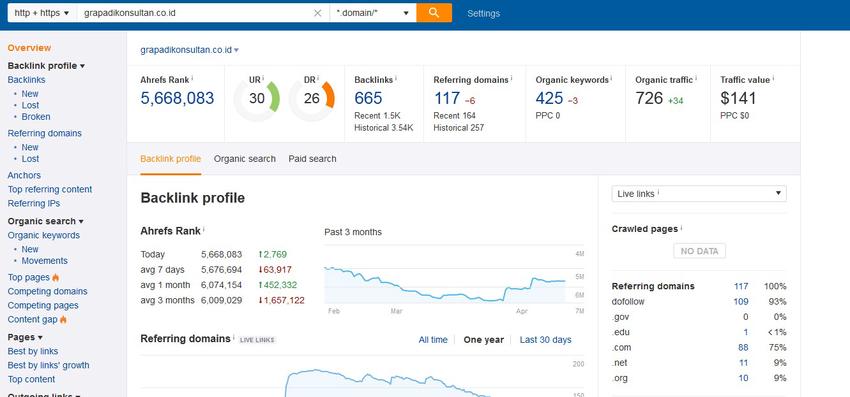Open Settings in the top bar

(484, 14)
